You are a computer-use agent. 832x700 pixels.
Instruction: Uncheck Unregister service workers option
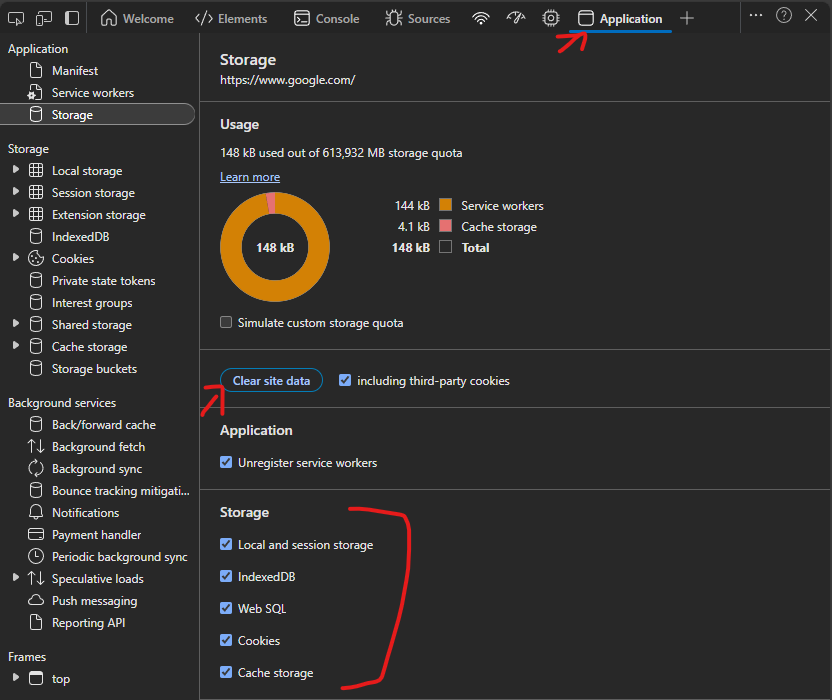pyautogui.click(x=226, y=463)
